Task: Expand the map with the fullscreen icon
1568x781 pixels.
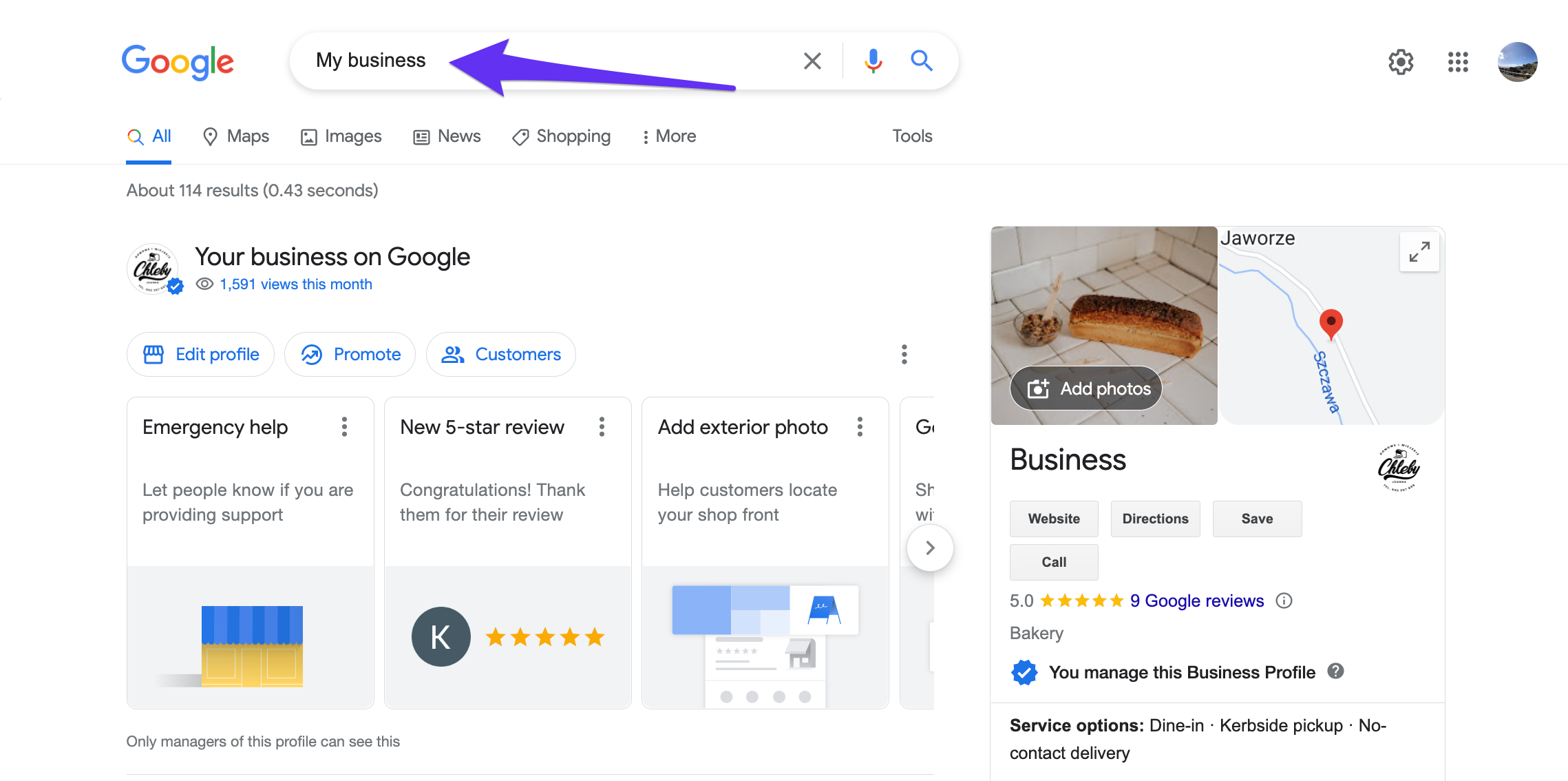Action: point(1419,252)
